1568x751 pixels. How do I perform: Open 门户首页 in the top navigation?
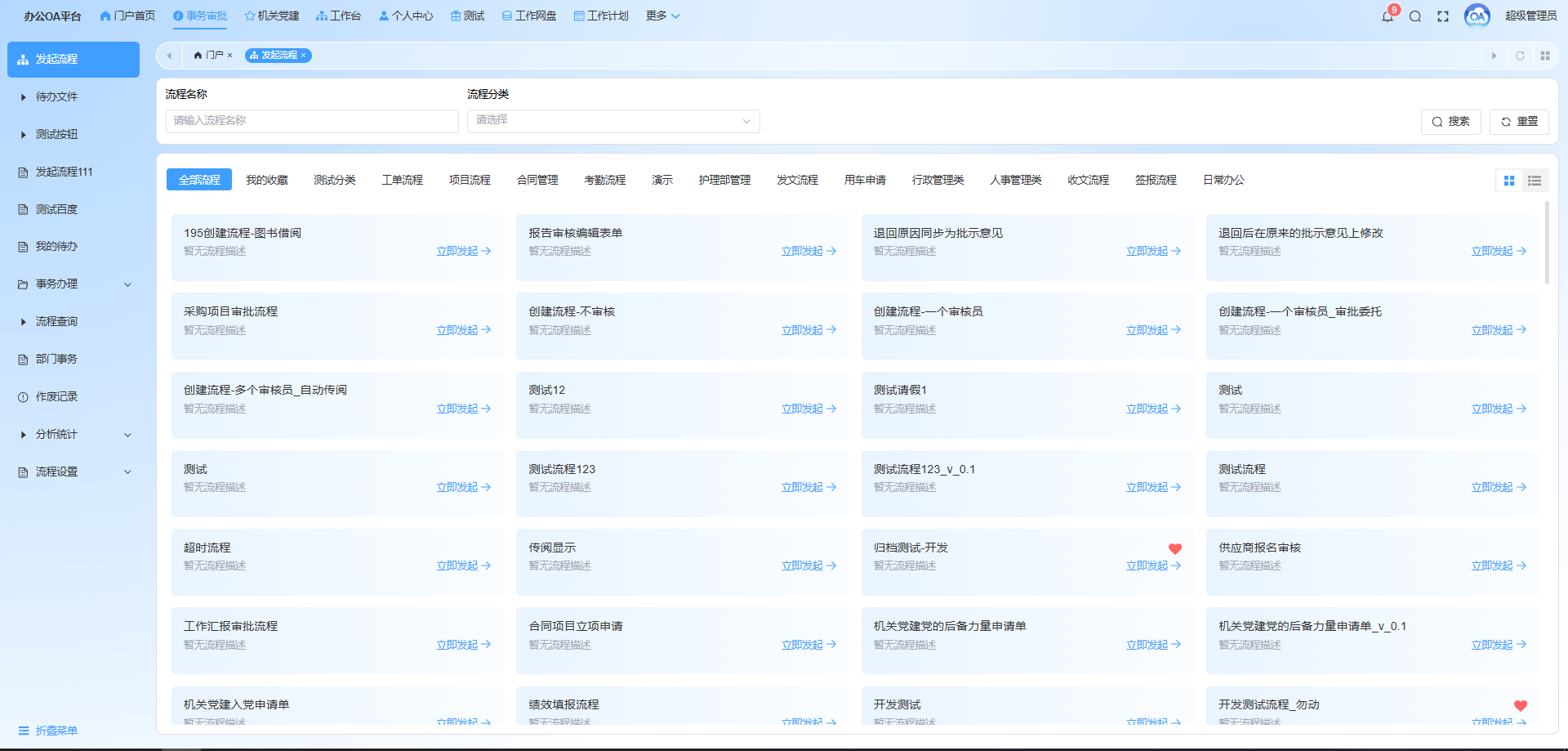[x=127, y=16]
